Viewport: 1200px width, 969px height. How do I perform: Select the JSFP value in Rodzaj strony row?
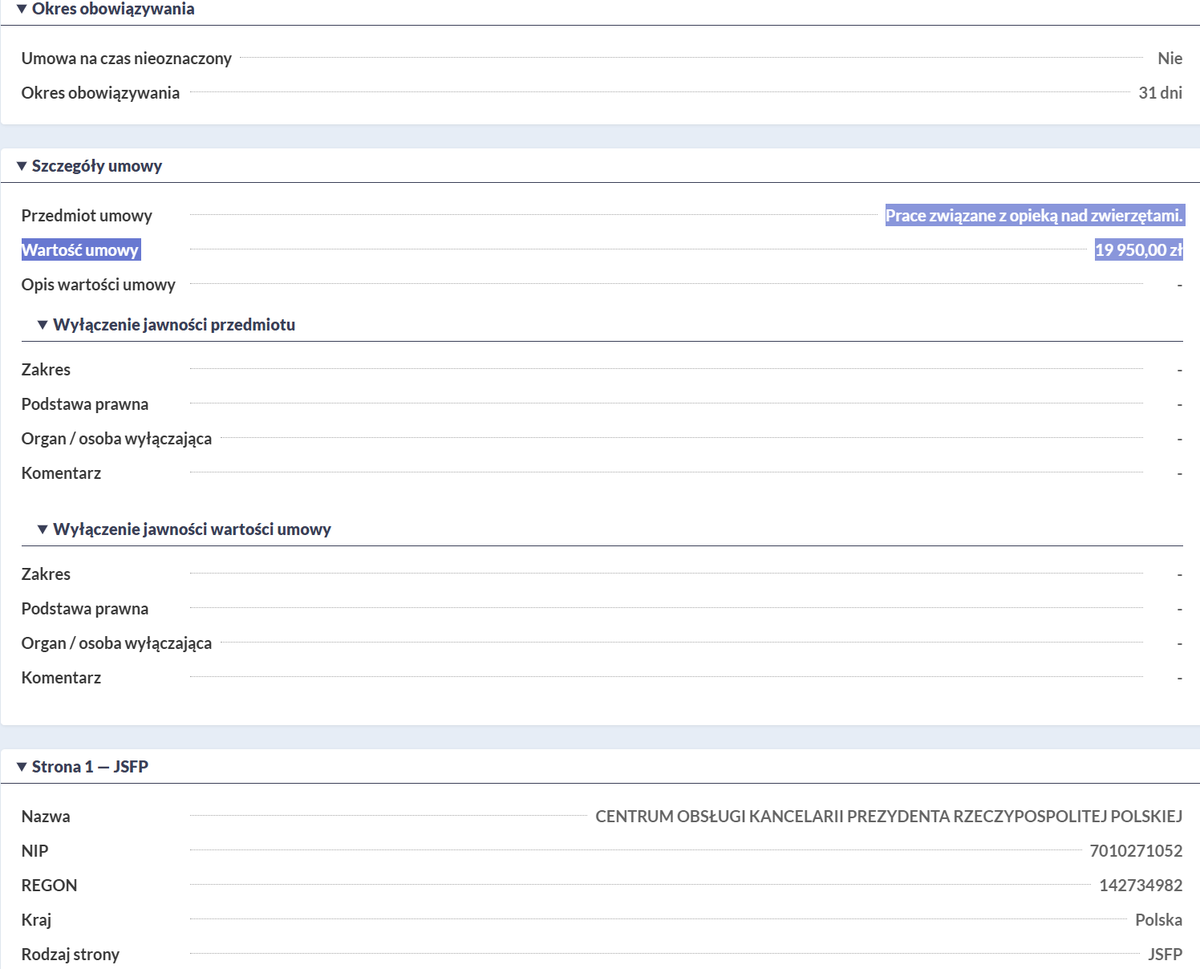1166,954
